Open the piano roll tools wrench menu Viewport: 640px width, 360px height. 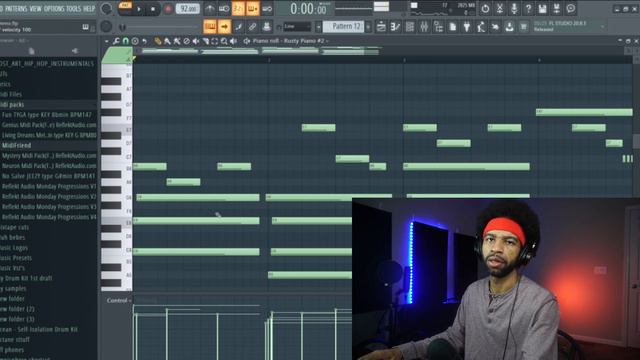[116, 41]
